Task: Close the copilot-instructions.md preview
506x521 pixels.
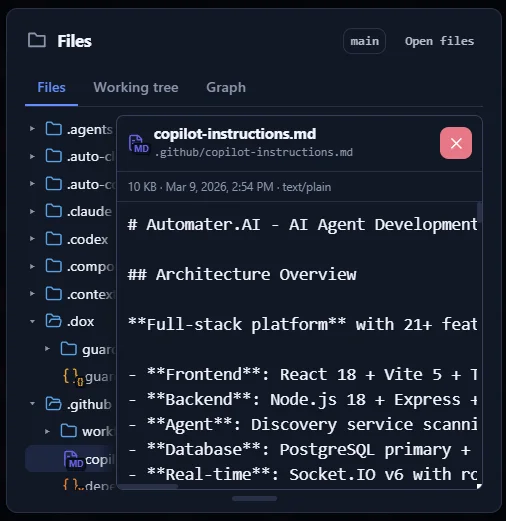Action: [x=456, y=143]
